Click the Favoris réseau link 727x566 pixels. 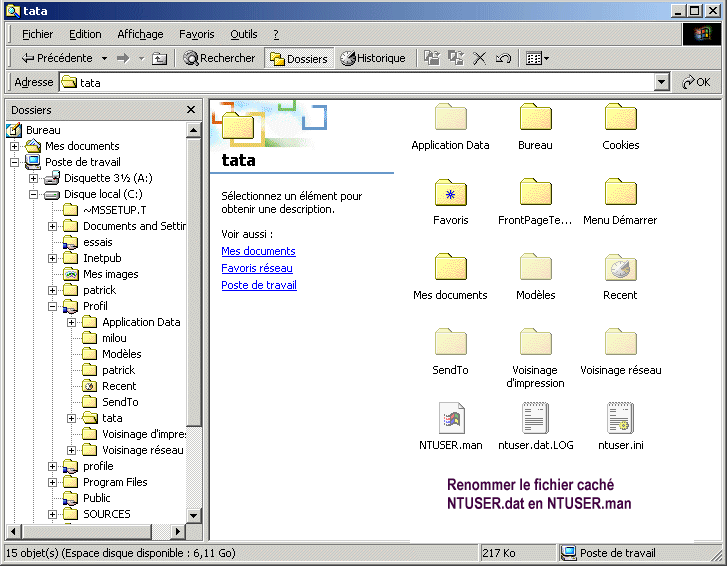[x=257, y=268]
